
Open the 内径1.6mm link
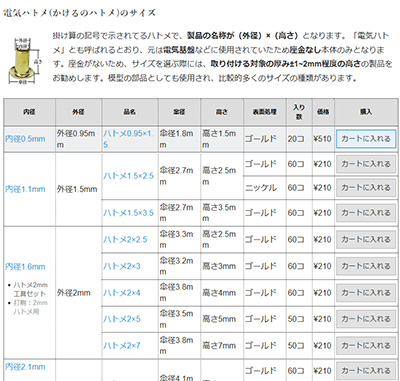(x=25, y=267)
